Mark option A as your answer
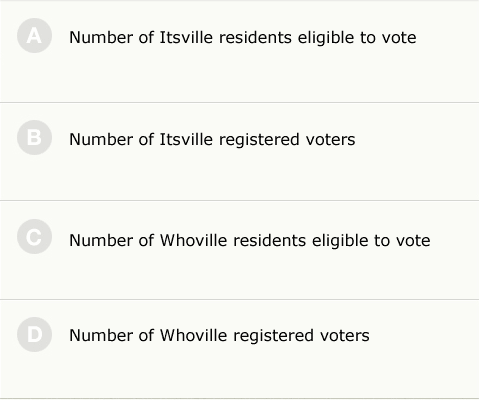 tap(34, 36)
